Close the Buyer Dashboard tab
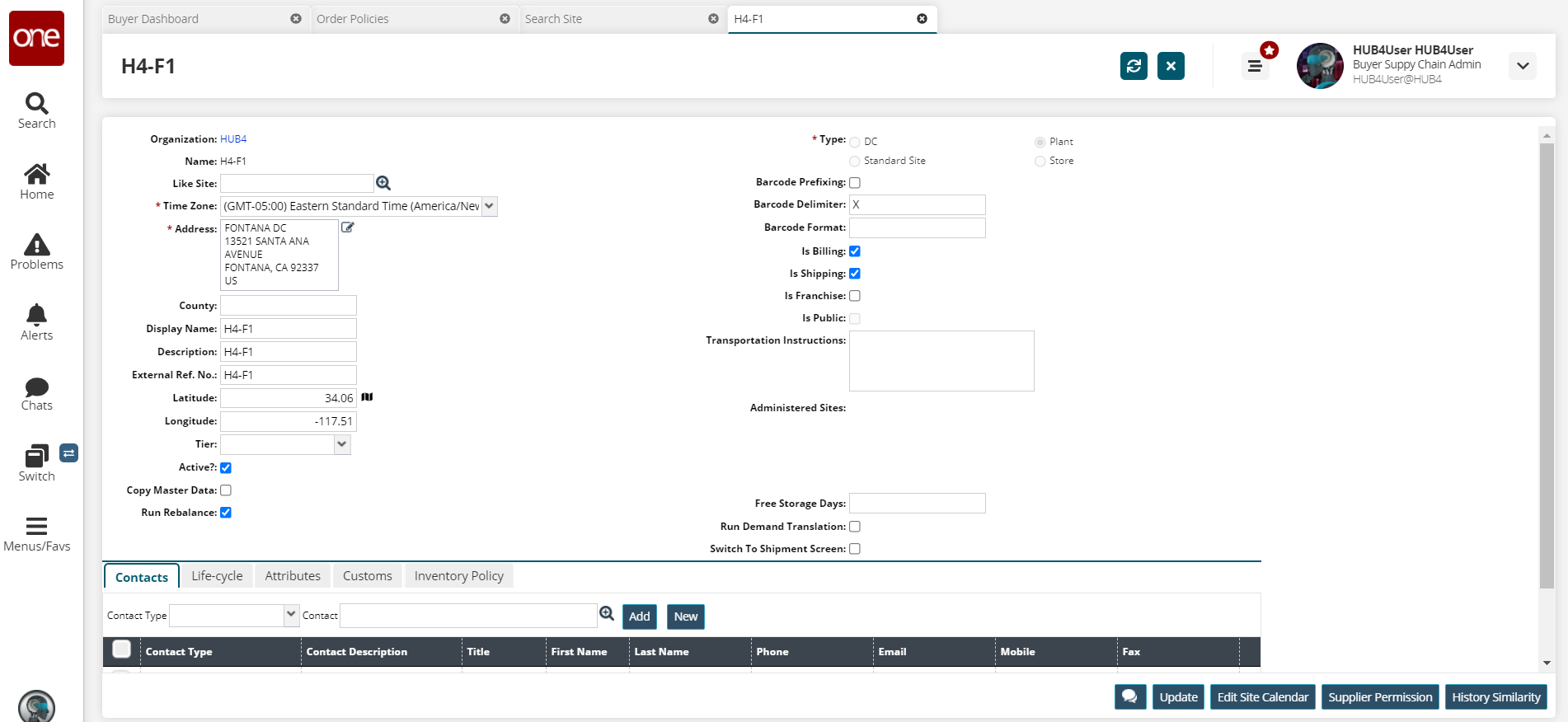The width and height of the screenshot is (1568, 722). point(296,19)
